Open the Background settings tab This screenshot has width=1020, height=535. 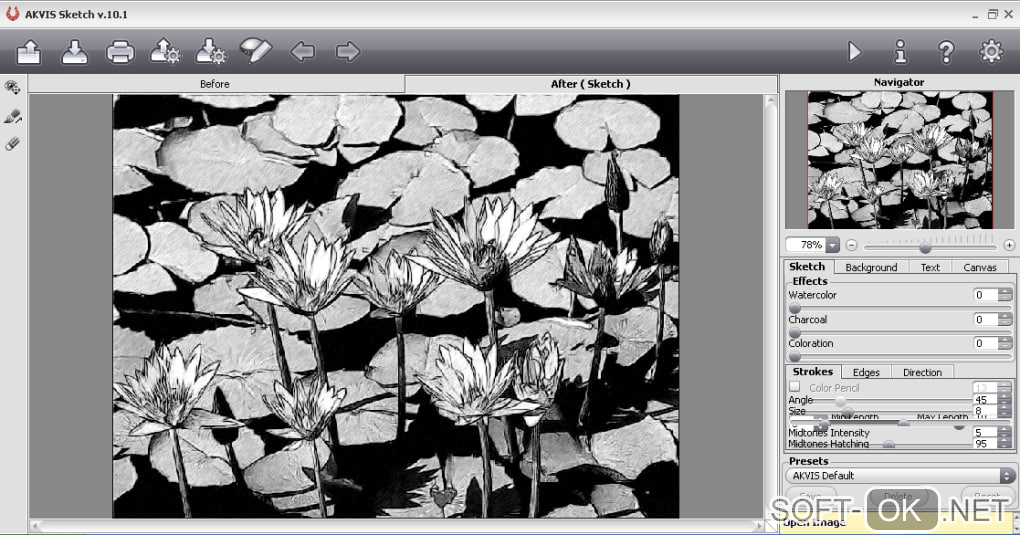[x=871, y=268]
